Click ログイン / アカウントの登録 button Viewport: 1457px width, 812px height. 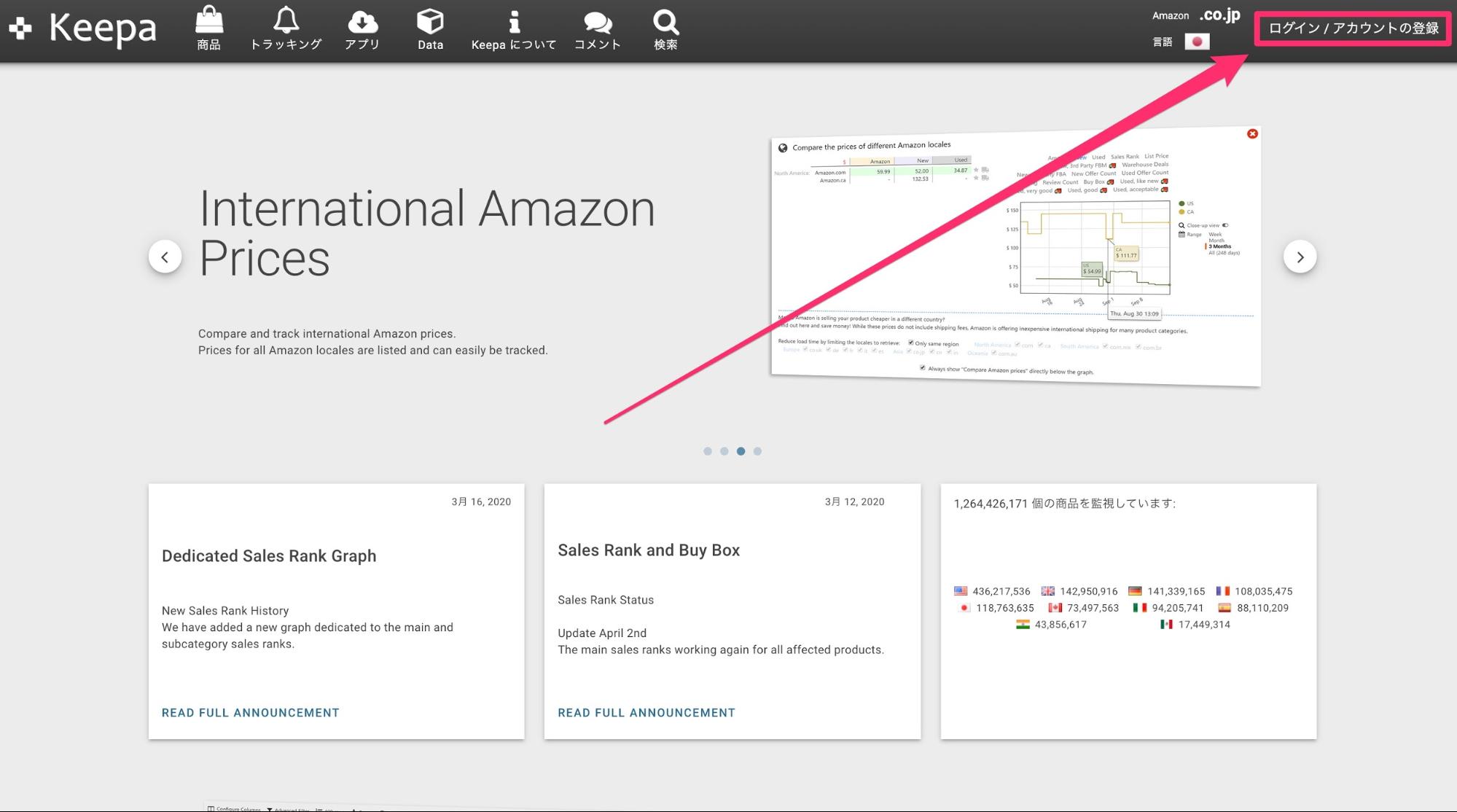click(1354, 28)
